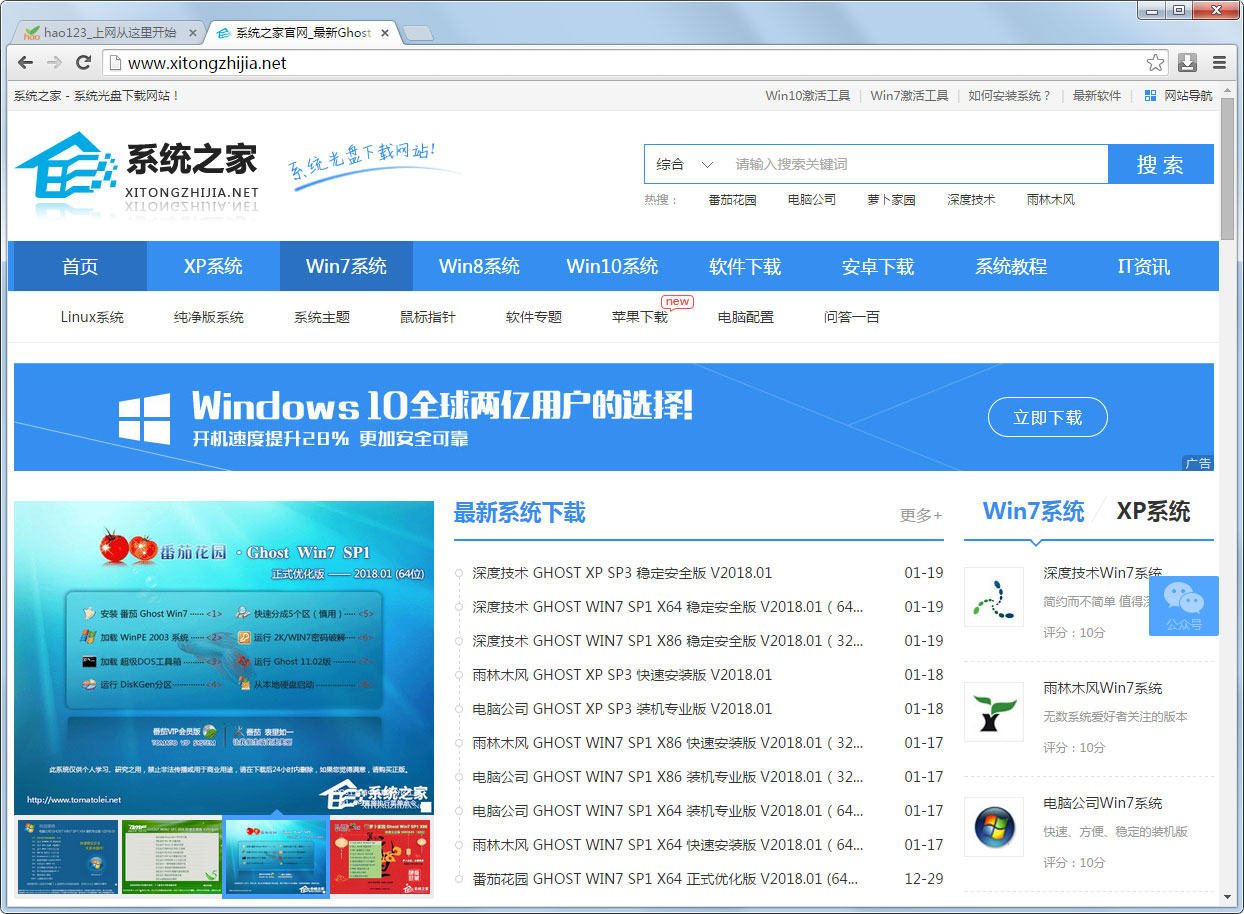Click the 雨林木风Win7系统 tree logo icon

coord(994,712)
